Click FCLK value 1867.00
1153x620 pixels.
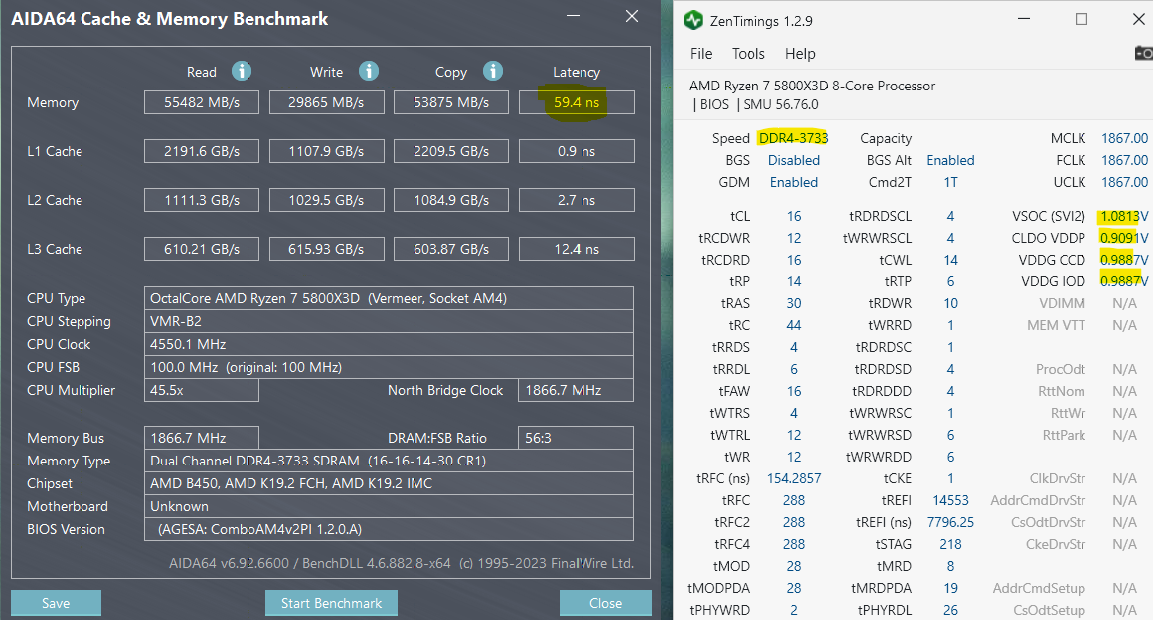(x=1124, y=160)
